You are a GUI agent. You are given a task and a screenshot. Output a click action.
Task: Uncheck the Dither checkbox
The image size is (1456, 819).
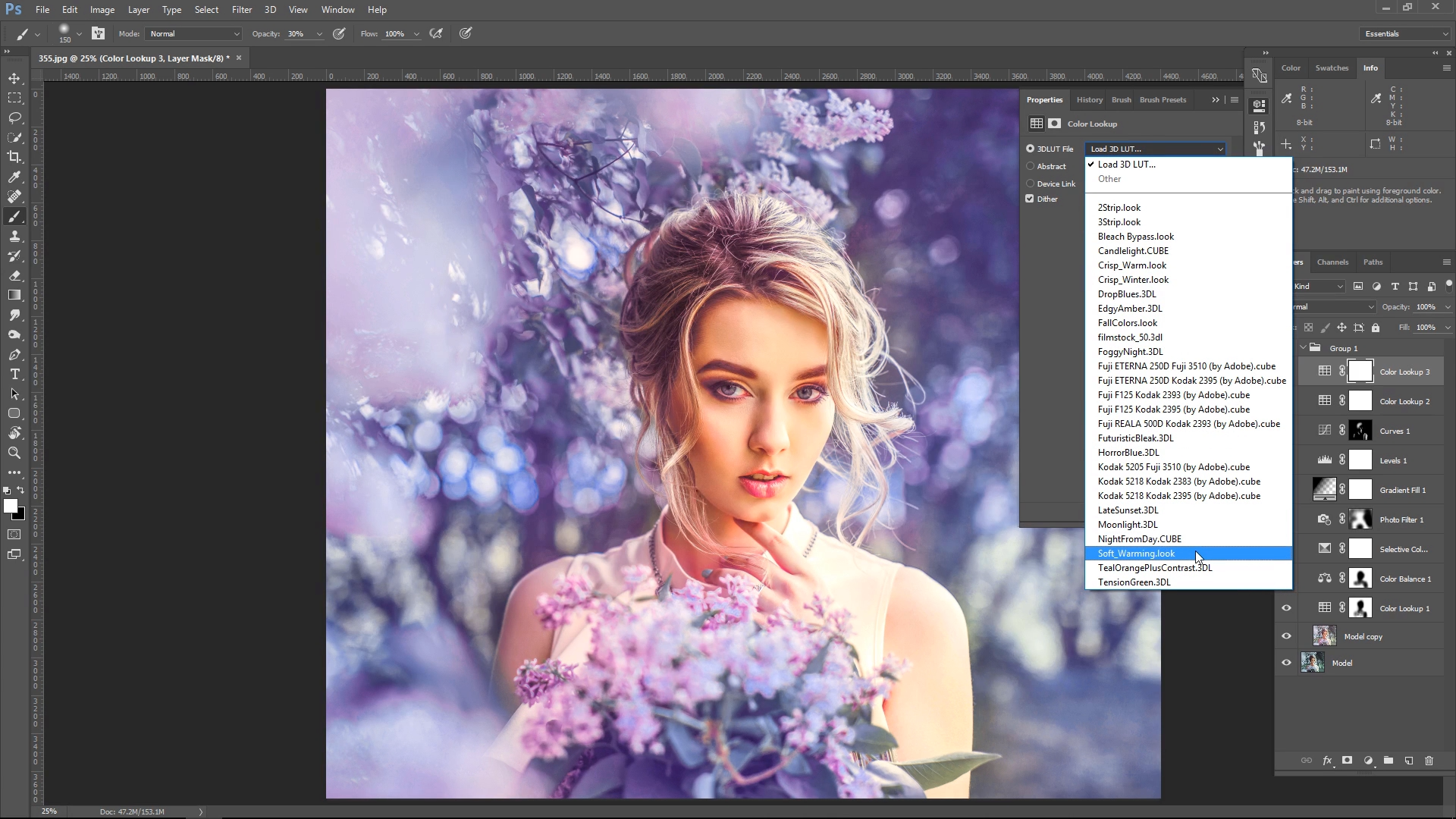(1030, 199)
